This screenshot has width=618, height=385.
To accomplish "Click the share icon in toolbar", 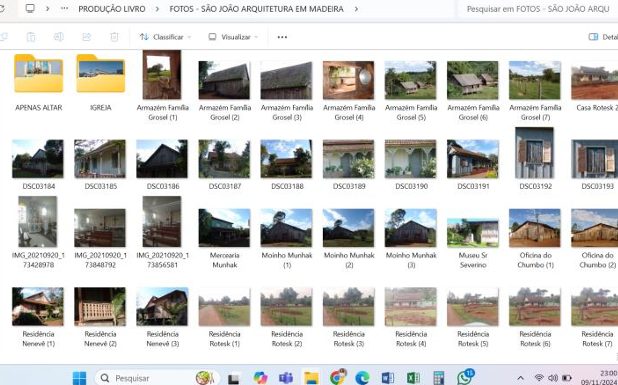I will (x=86, y=37).
